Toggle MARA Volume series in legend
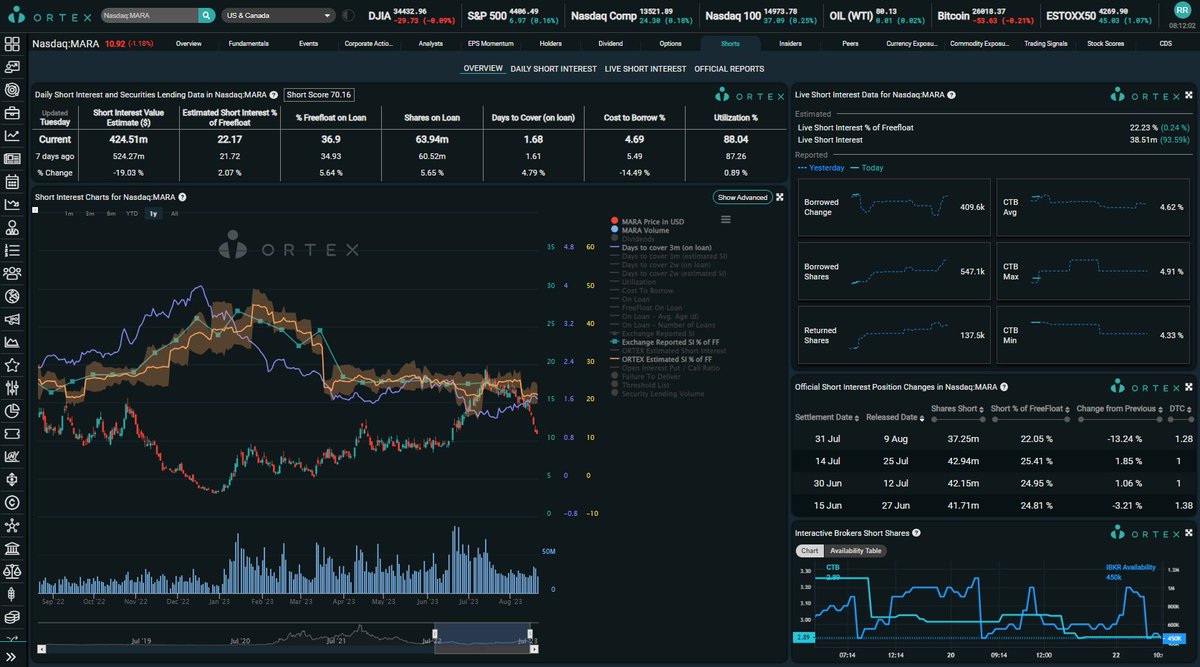 (x=639, y=230)
